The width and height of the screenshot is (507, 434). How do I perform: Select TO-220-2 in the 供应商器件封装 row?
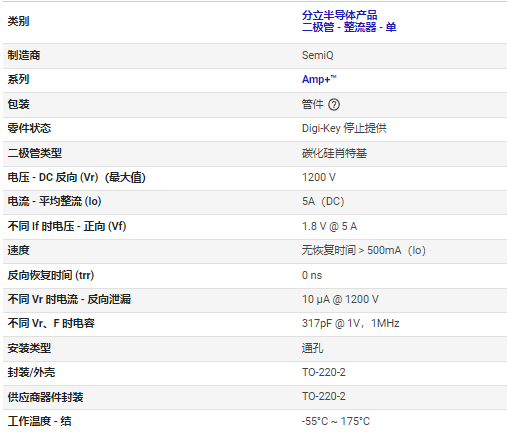(324, 396)
